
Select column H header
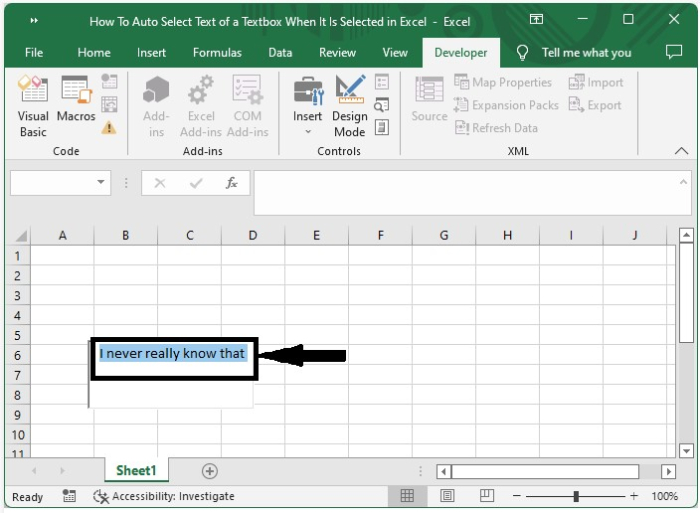tap(508, 235)
